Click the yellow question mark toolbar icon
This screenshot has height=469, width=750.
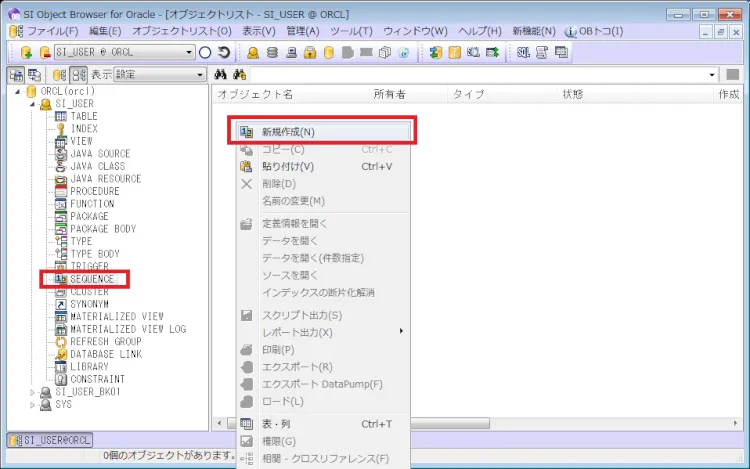click(x=454, y=52)
